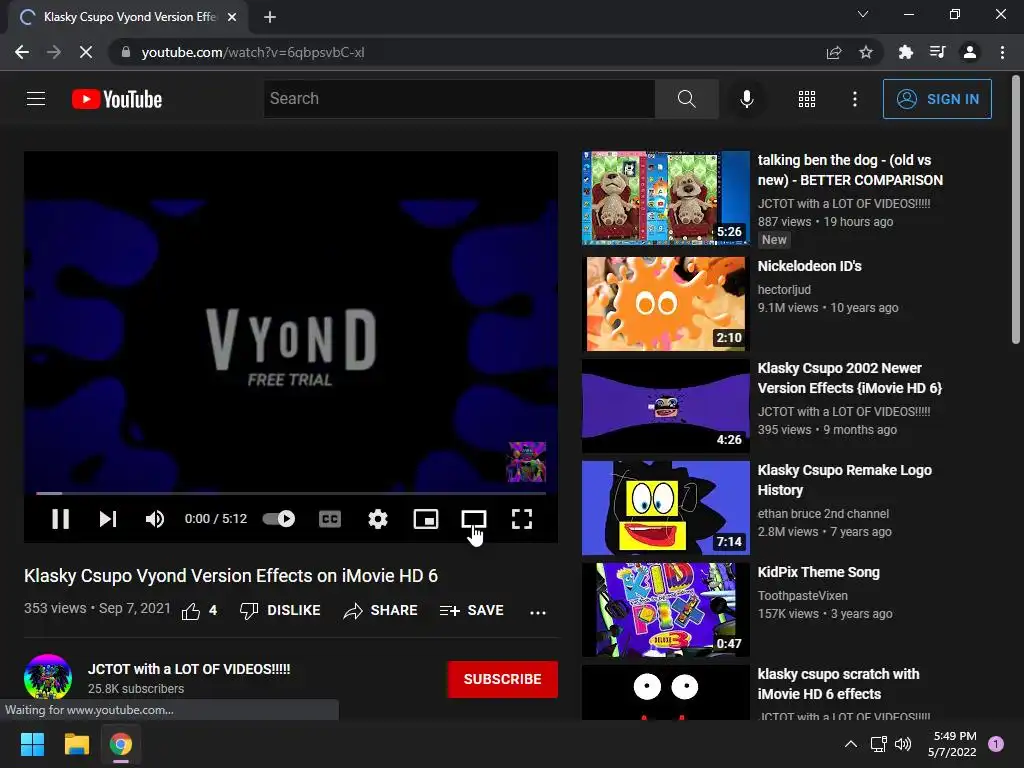Click the red SUBSCRIBE button
Image resolution: width=1024 pixels, height=768 pixels.
[x=502, y=679]
